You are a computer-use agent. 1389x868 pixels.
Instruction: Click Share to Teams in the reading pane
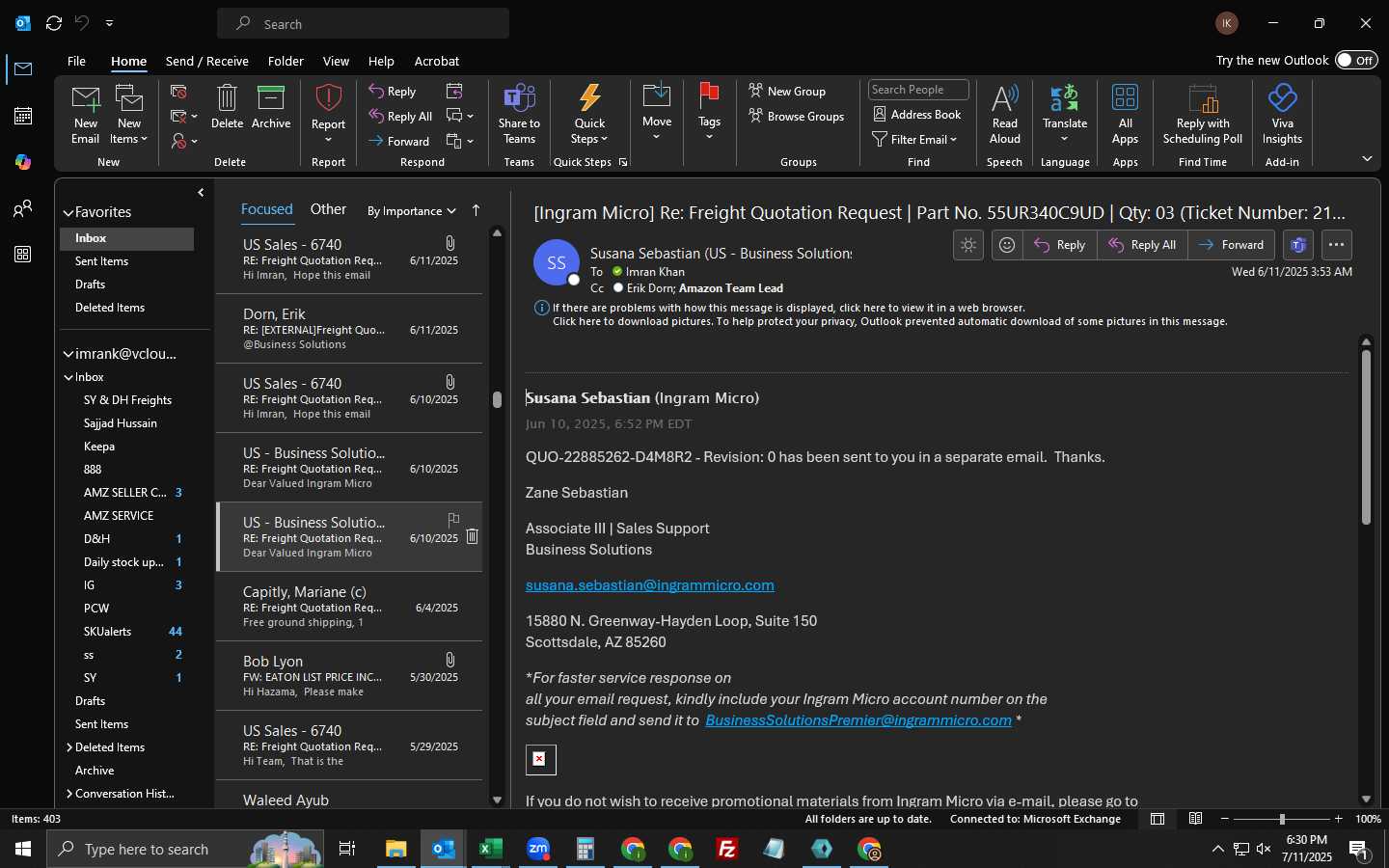click(1298, 245)
